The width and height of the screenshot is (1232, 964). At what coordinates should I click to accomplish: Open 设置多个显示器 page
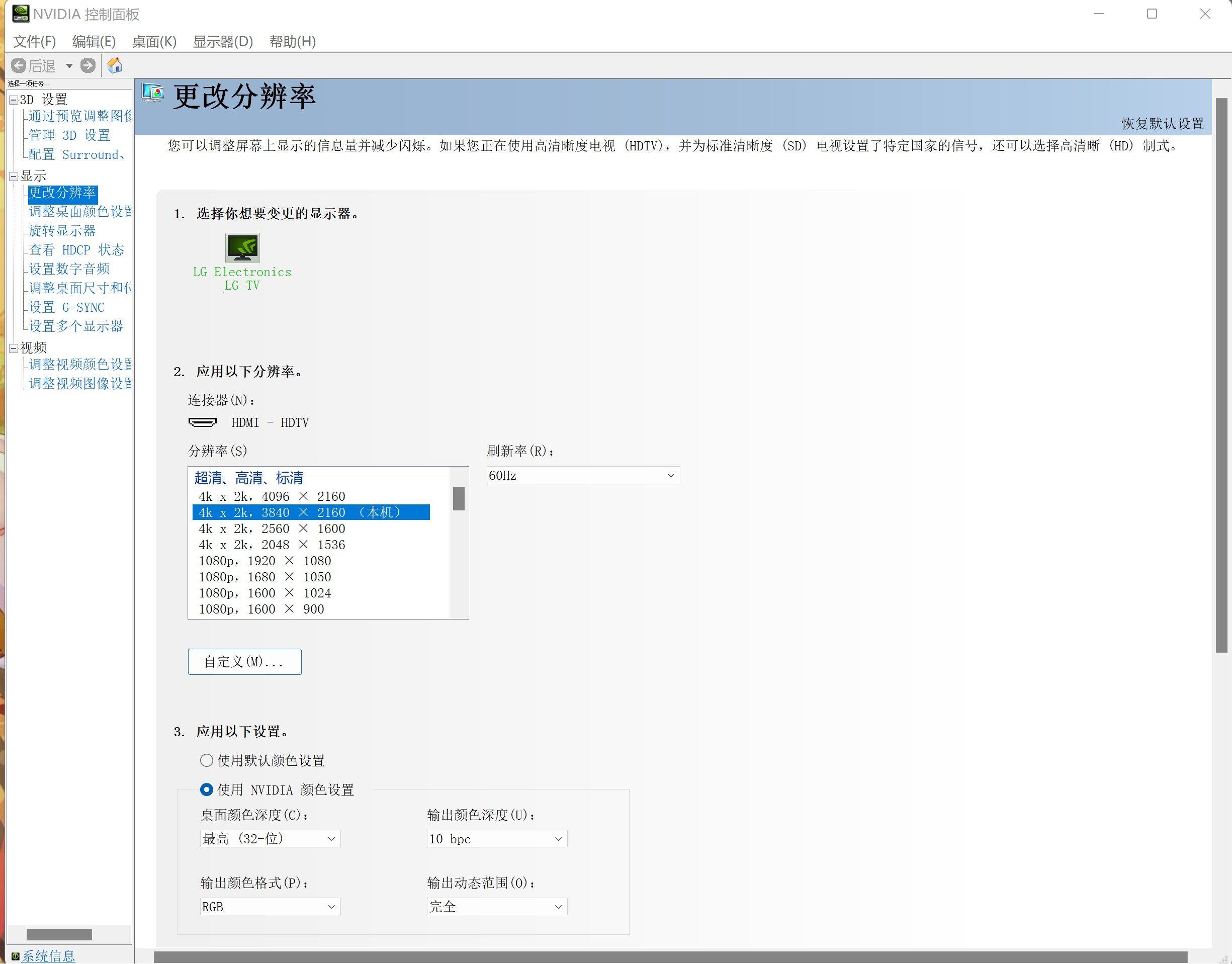(76, 327)
